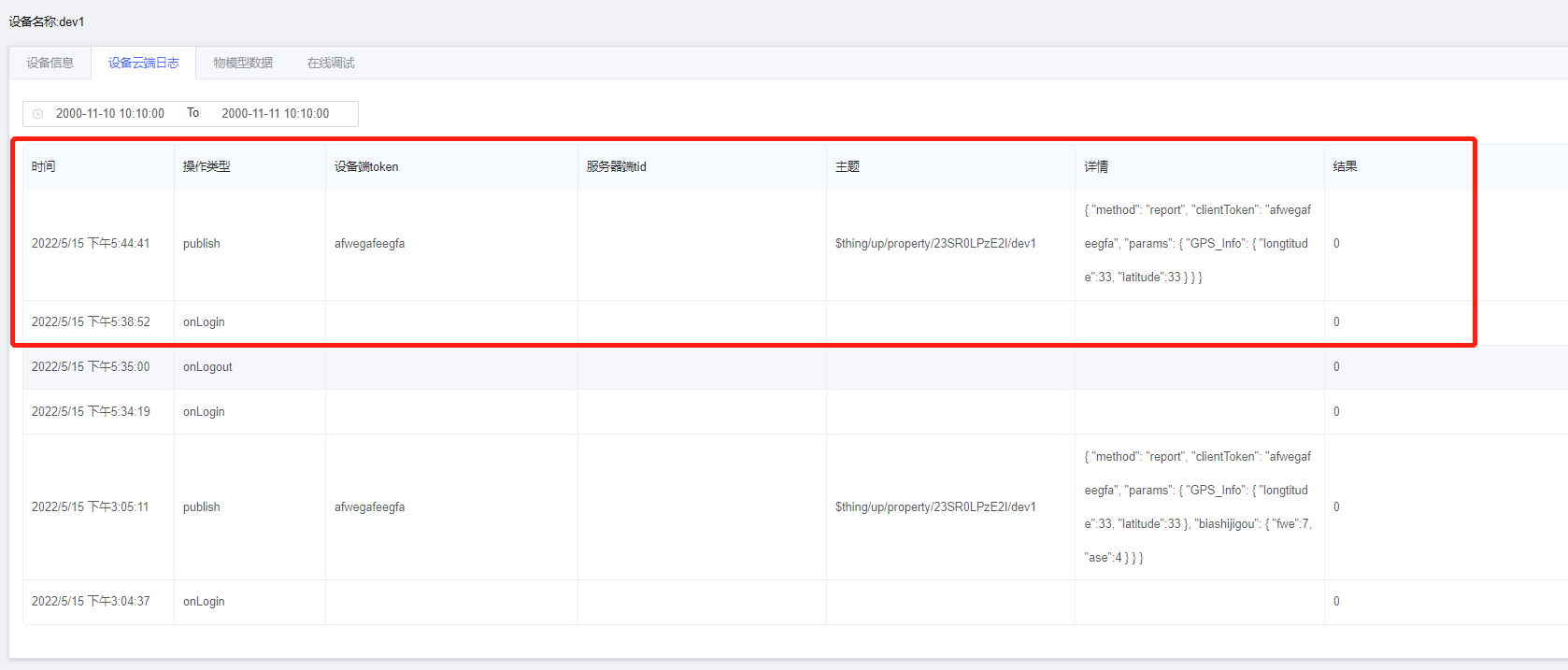
Task: Select the onLogout entry at 下午5:35:00
Action: tap(207, 367)
